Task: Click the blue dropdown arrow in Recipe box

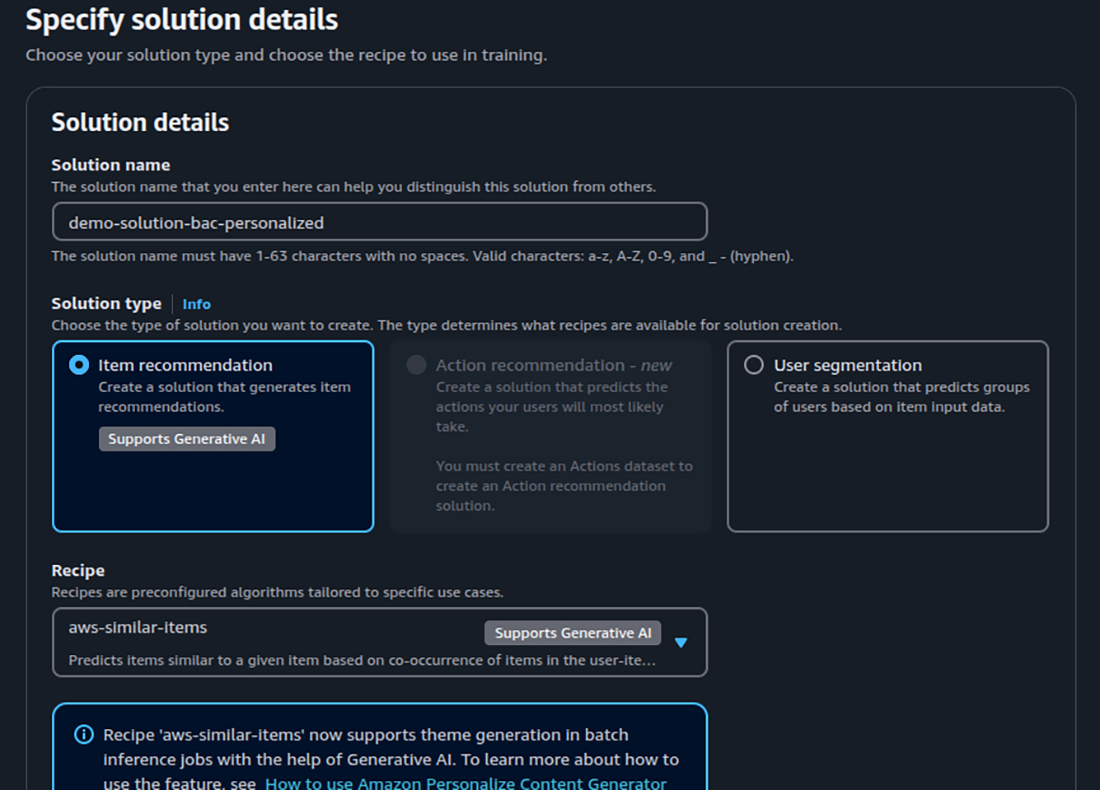Action: tap(680, 642)
